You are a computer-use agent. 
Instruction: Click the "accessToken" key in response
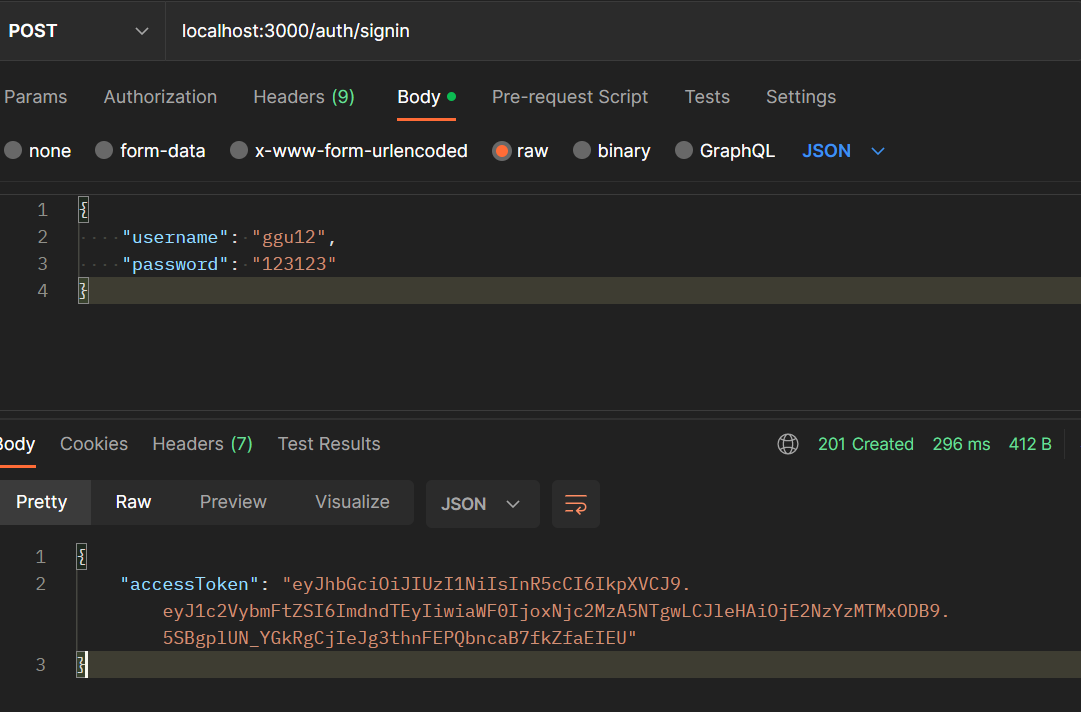pyautogui.click(x=189, y=584)
